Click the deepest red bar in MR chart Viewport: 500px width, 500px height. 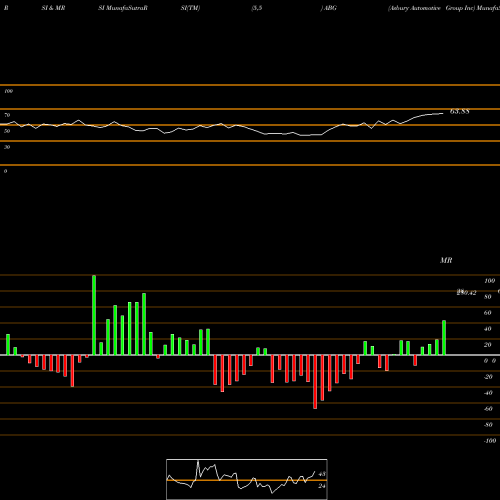[x=315, y=382]
